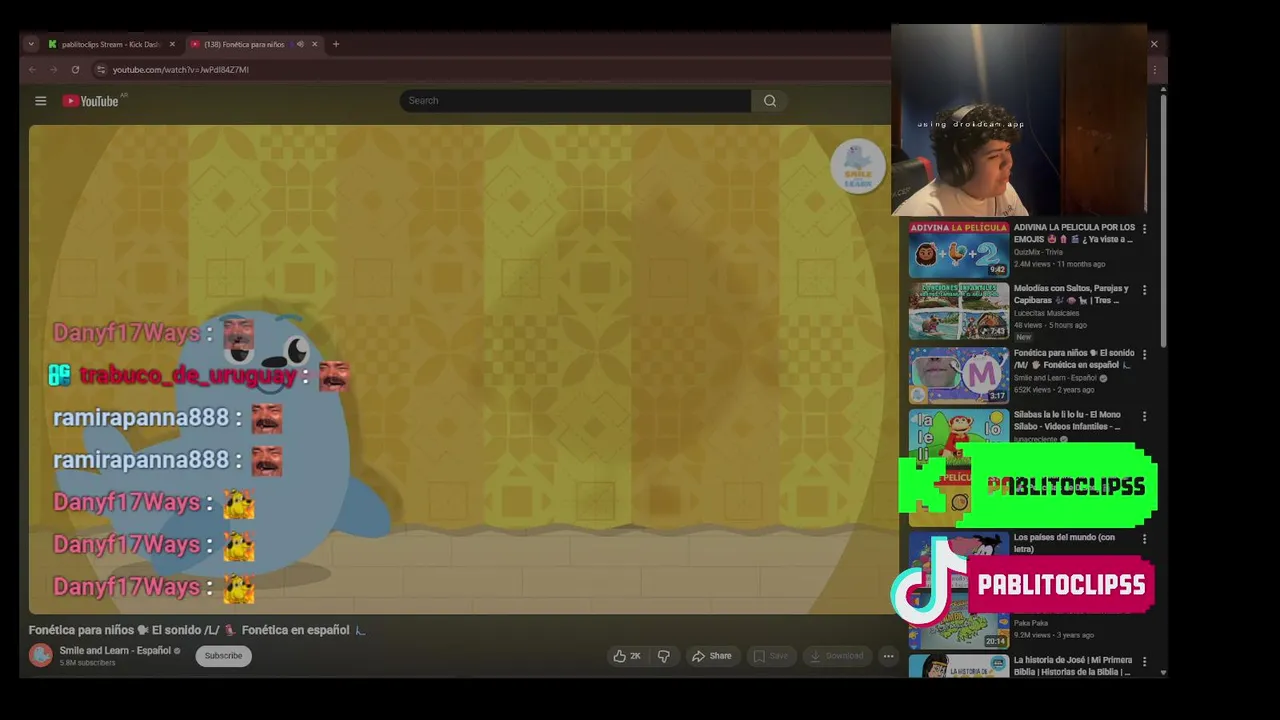Open more actions ellipsis under the video

(888, 656)
